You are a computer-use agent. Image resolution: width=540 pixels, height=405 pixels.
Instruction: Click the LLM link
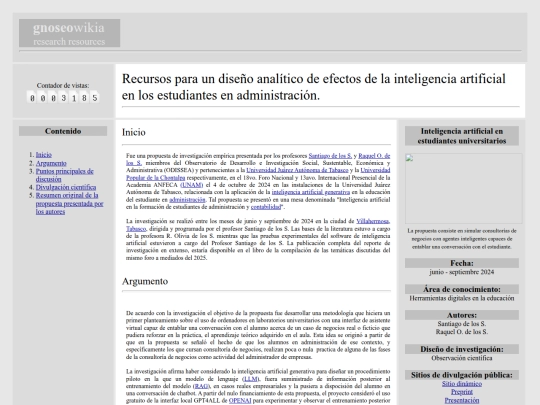tap(251, 379)
